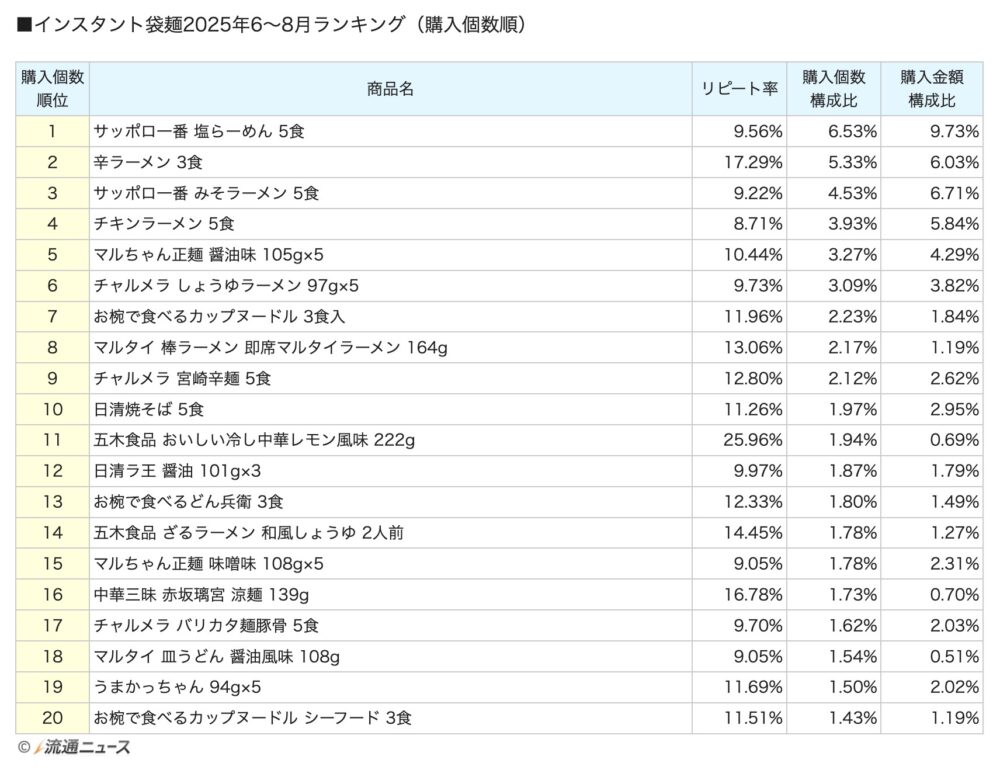Select マルちゃん正麺 醤油味 105g×5 row
Screen dimensions: 1000x770
tap(499, 255)
